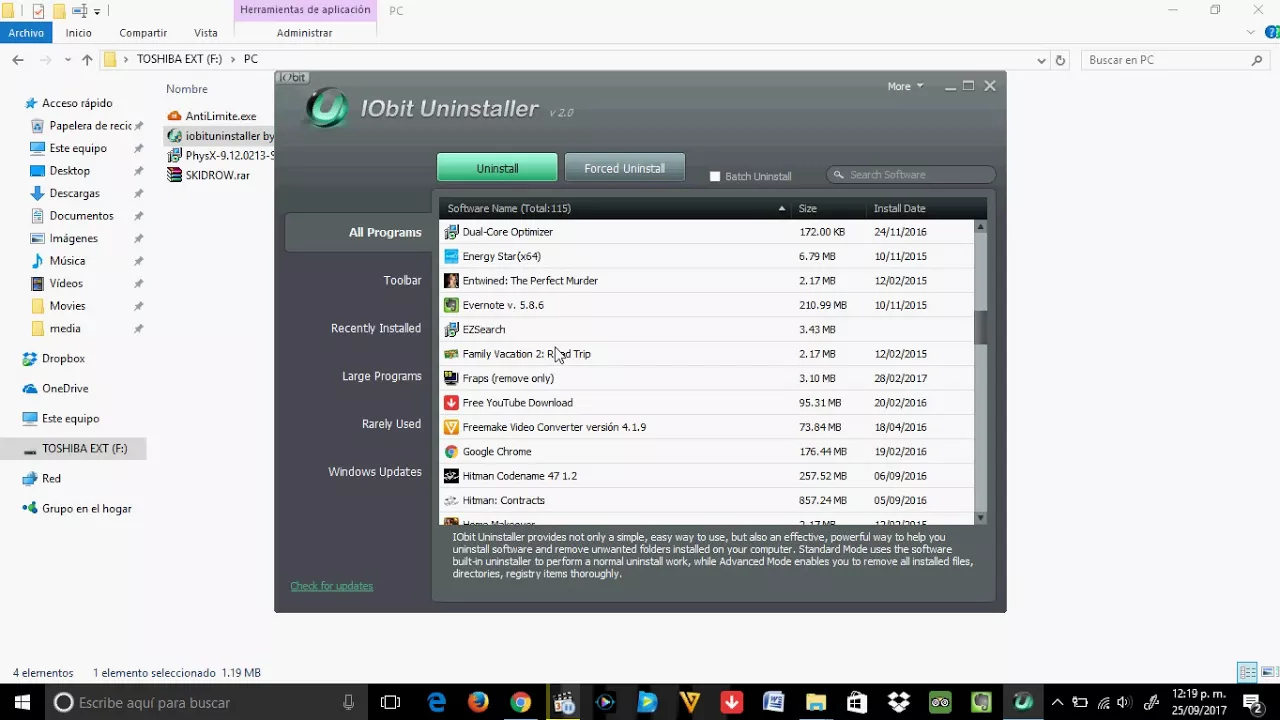The width and height of the screenshot is (1280, 720).
Task: Click Windows search box on taskbar
Action: tap(205, 702)
